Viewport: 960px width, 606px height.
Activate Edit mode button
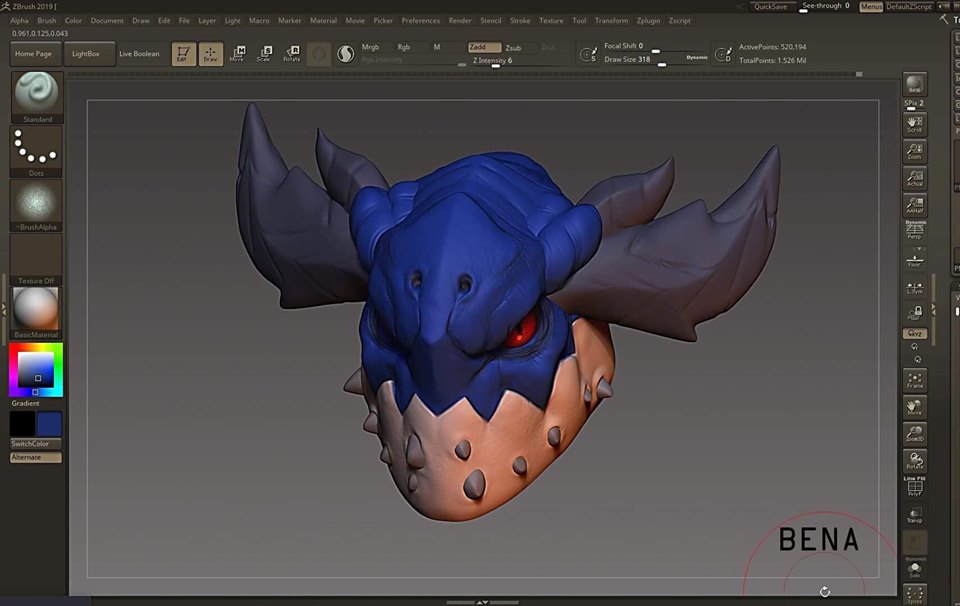(183, 54)
